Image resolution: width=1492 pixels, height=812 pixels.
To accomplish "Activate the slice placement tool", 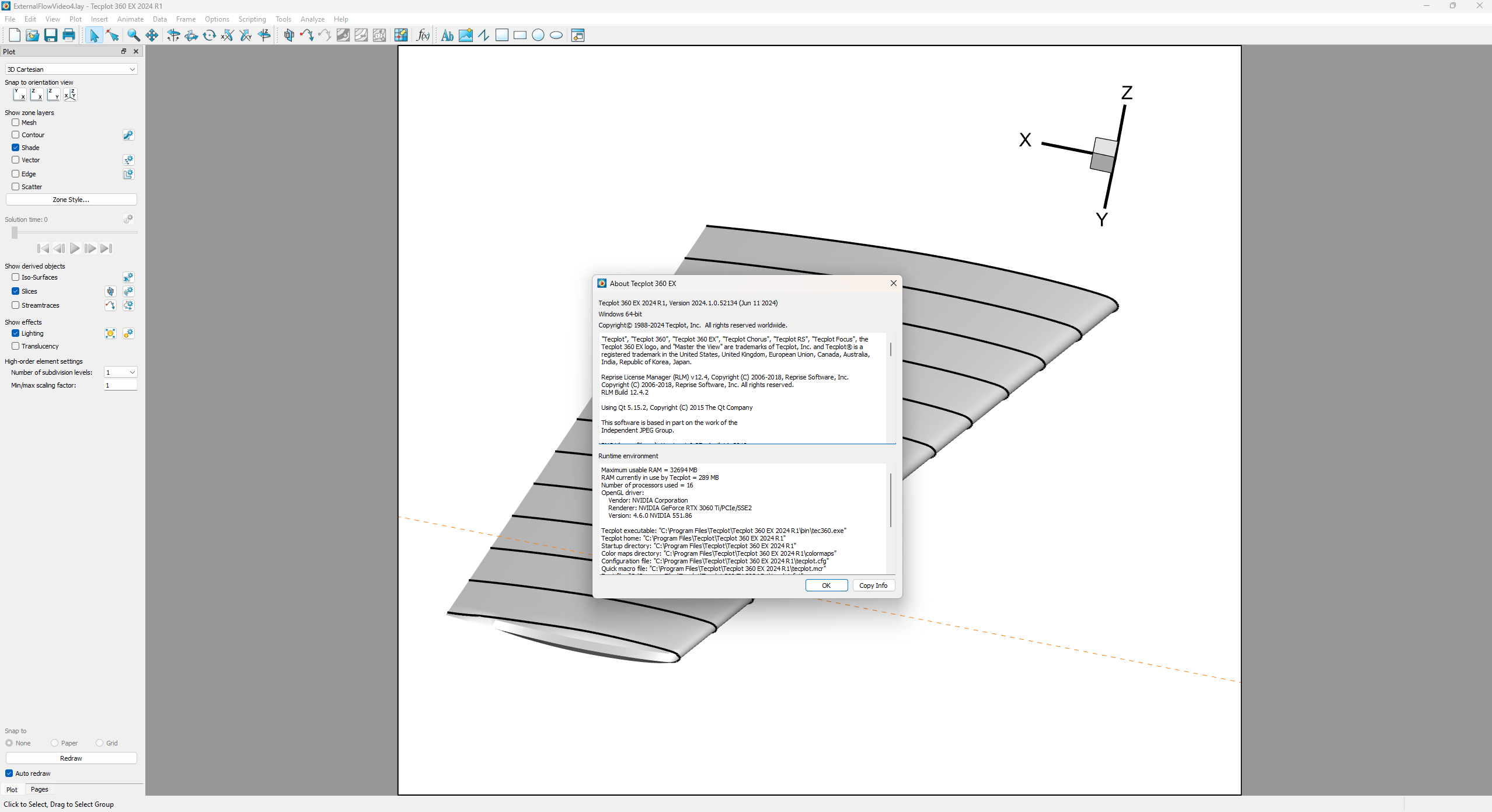I will (288, 35).
